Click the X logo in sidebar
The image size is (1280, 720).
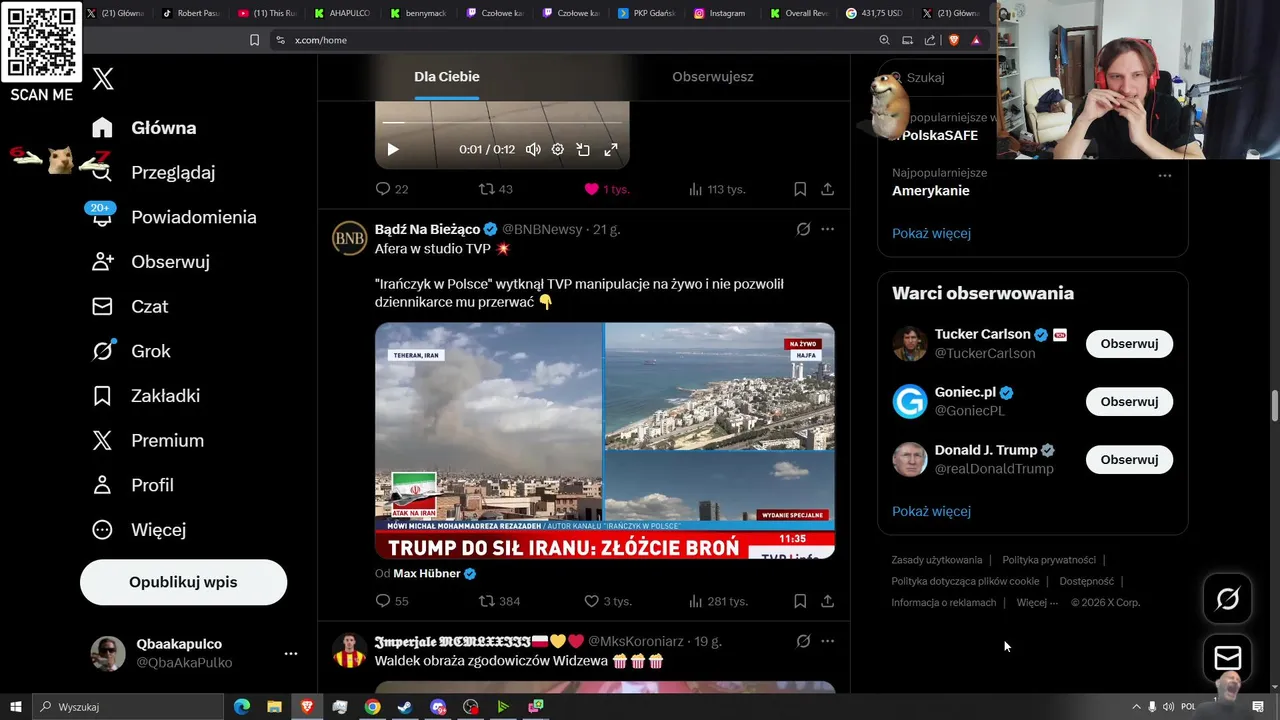pos(103,79)
